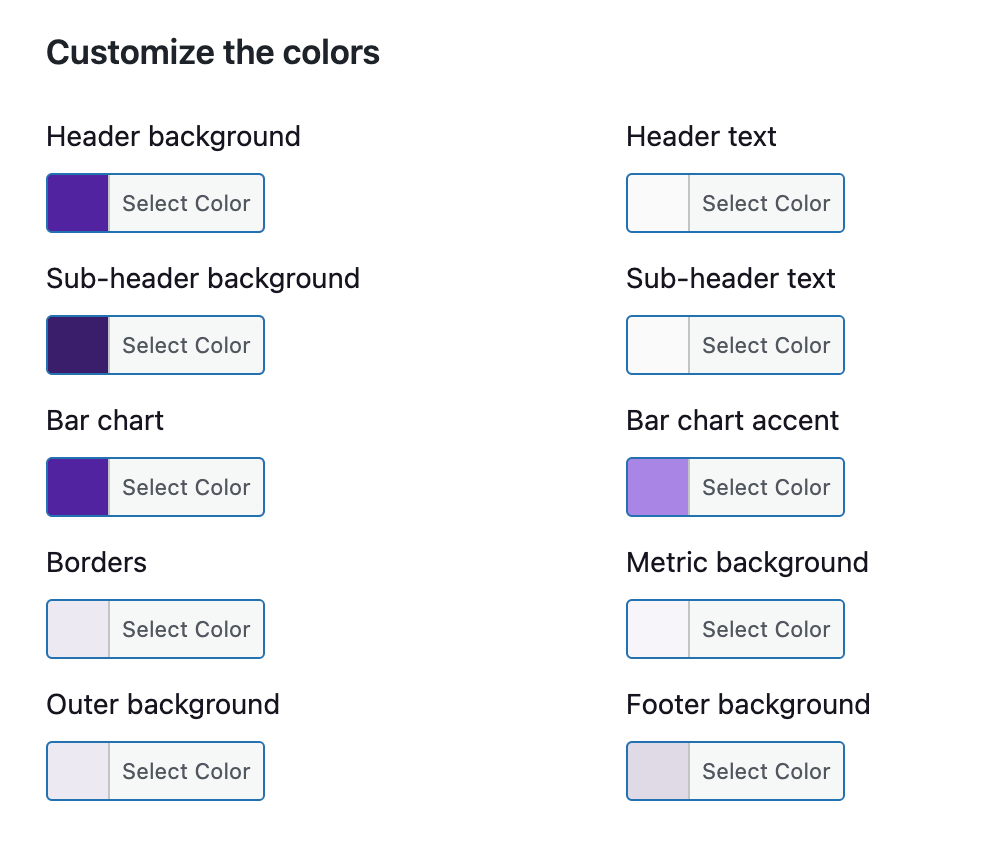The image size is (982, 866).
Task: Open the Borders color picker
Action: (x=186, y=629)
